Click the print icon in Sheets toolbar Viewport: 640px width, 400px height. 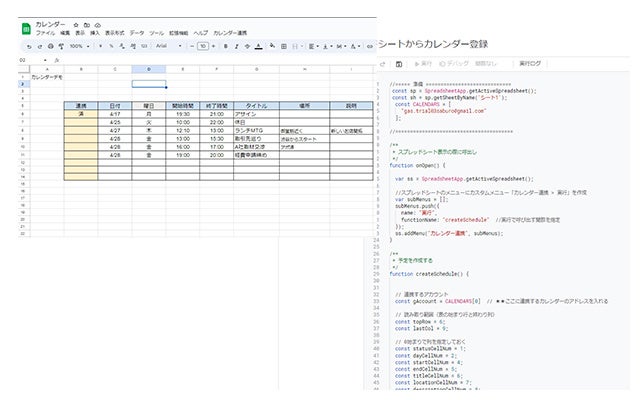point(51,46)
